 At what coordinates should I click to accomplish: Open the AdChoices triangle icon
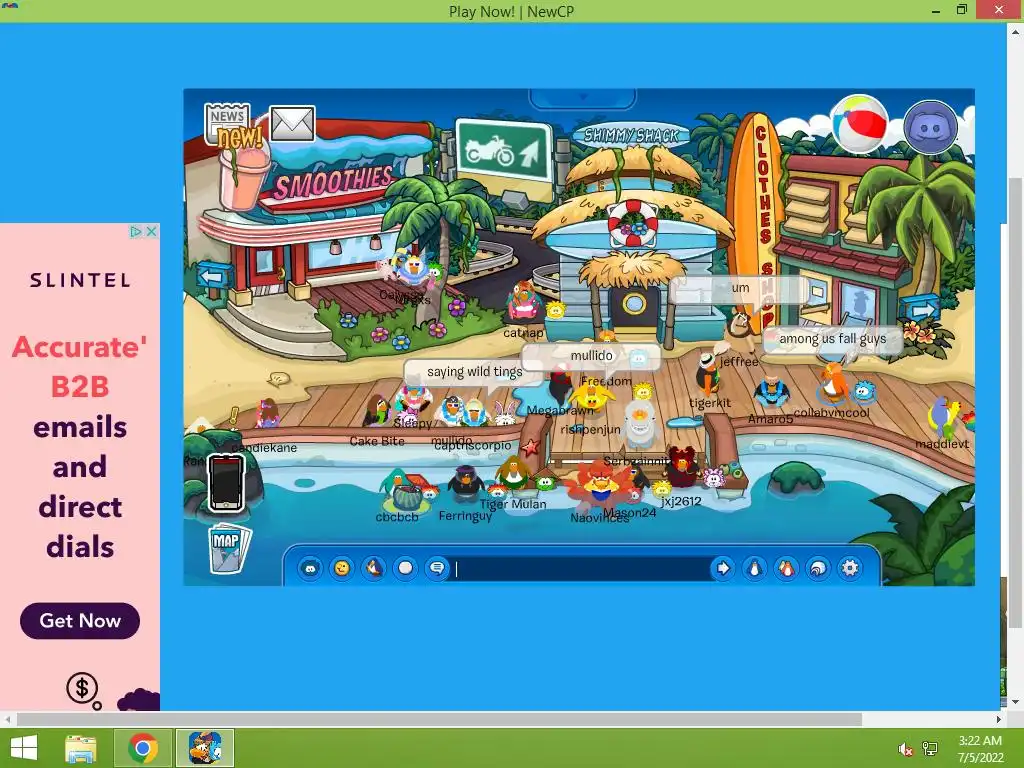pyautogui.click(x=135, y=231)
